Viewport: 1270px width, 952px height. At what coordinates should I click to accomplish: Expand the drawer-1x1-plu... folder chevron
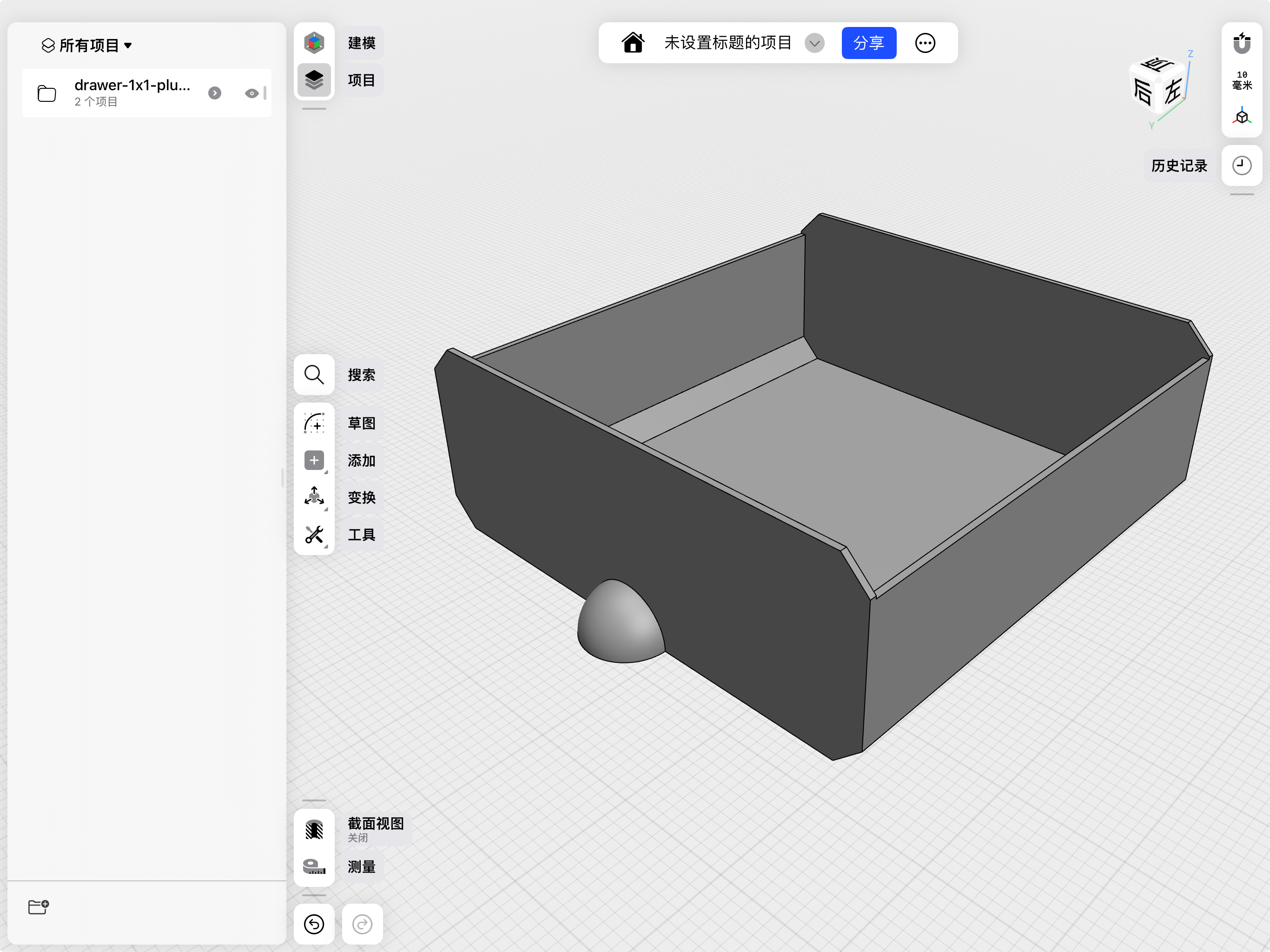215,93
